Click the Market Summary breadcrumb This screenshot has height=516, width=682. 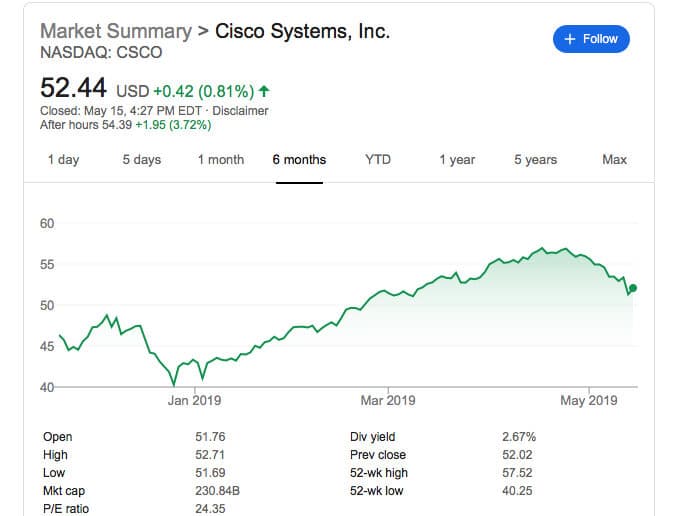(x=116, y=31)
